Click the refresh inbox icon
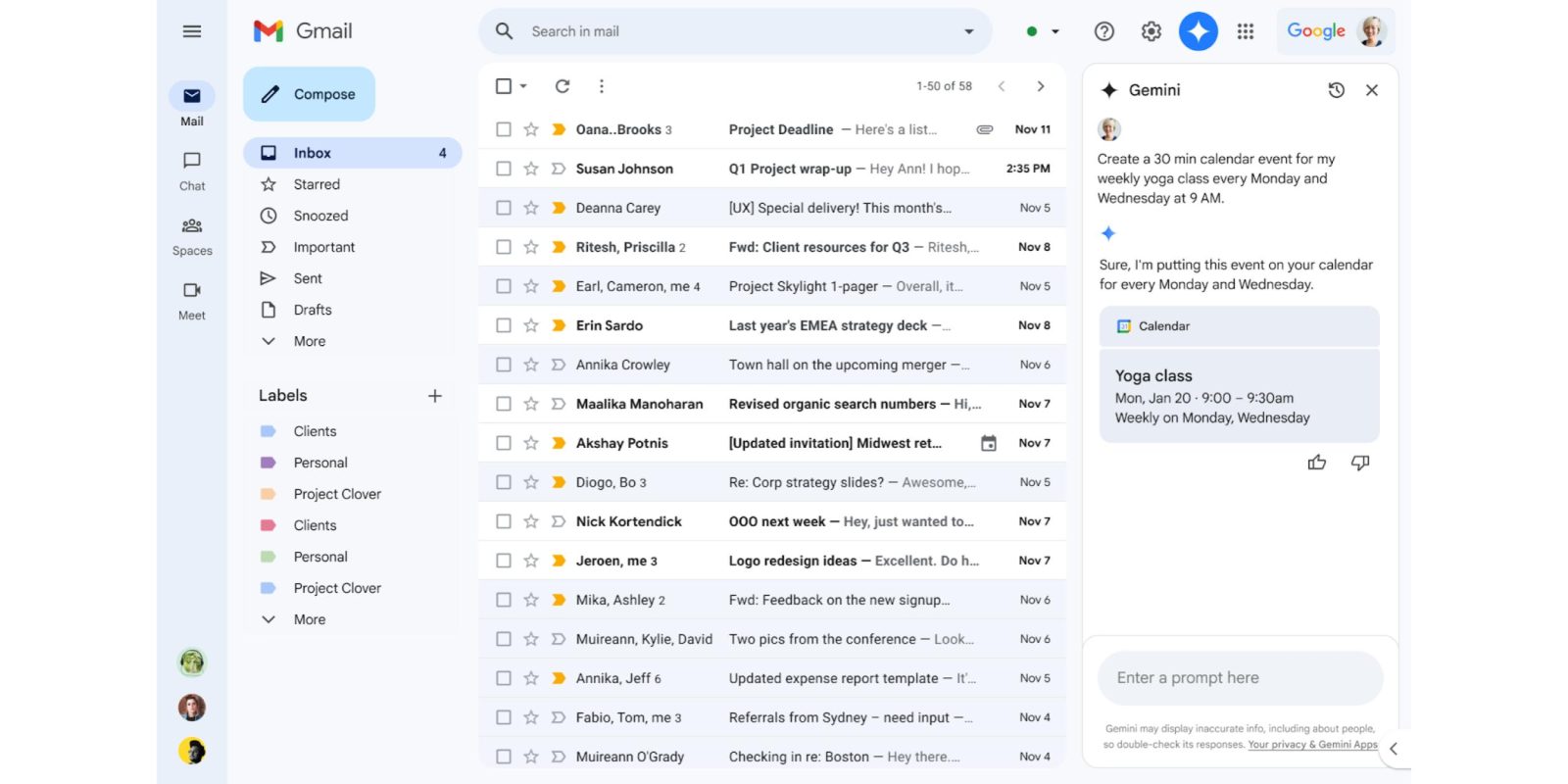This screenshot has height=784, width=1568. 563,86
